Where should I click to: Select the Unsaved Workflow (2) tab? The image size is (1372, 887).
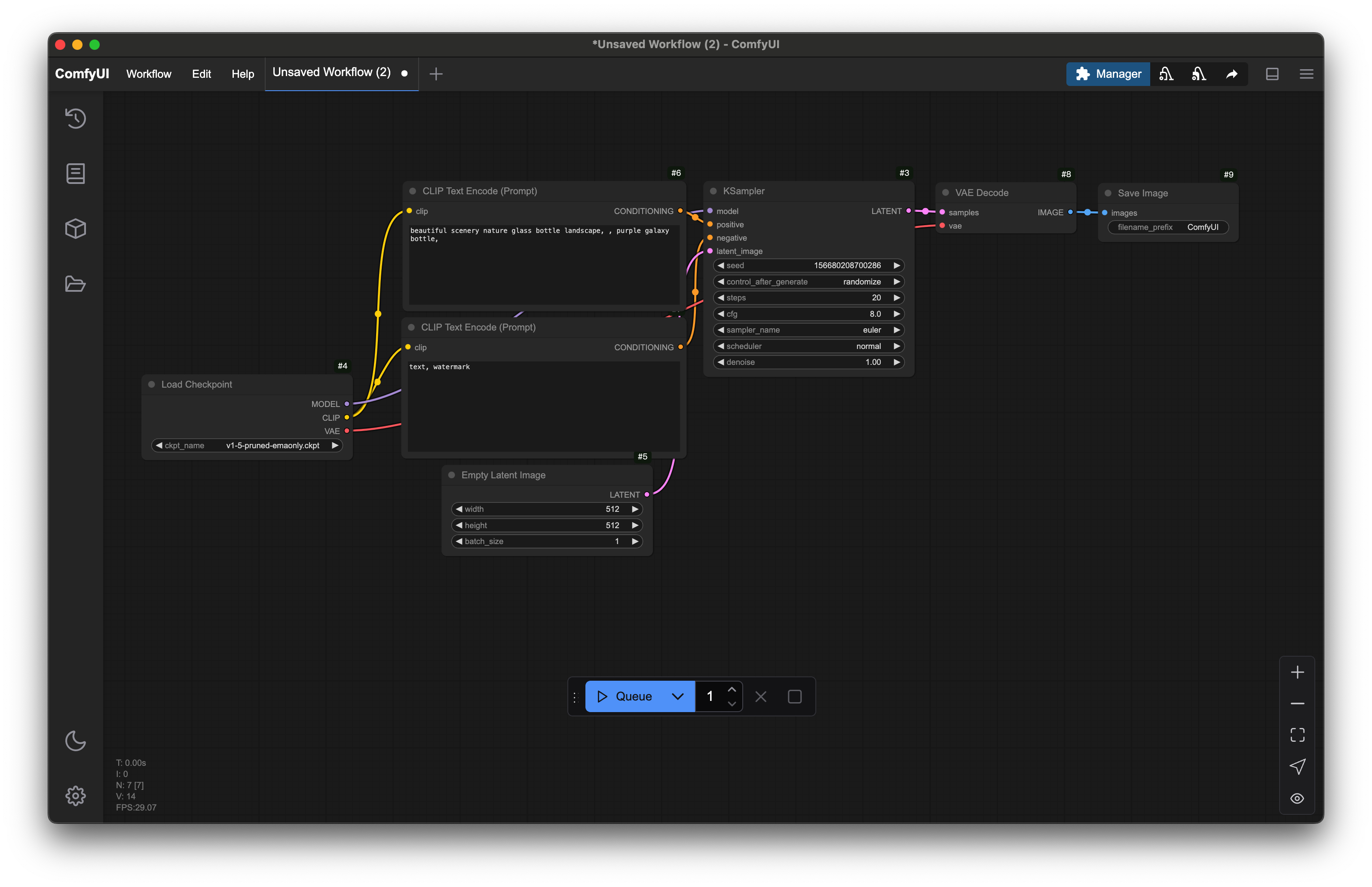(x=332, y=73)
